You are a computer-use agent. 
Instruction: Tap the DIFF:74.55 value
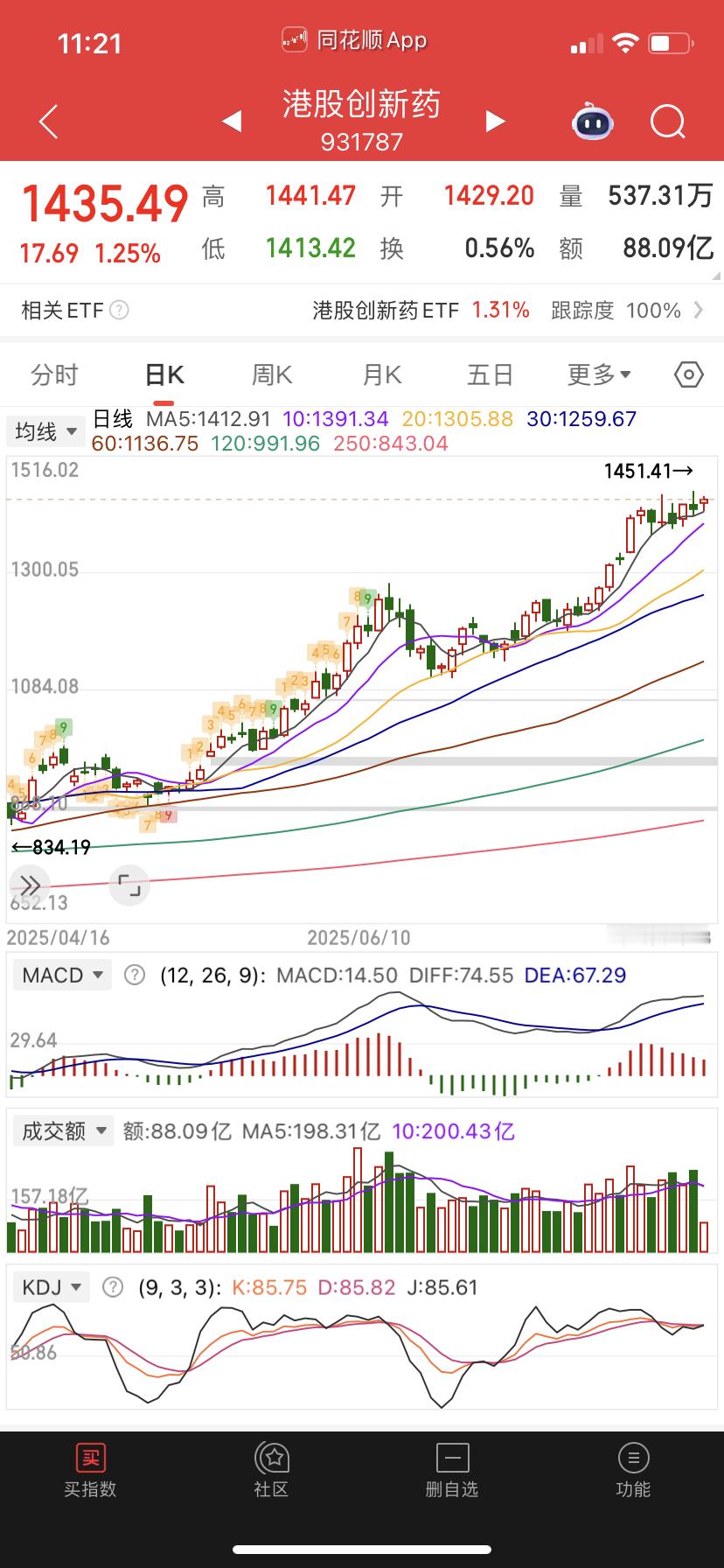[x=461, y=975]
